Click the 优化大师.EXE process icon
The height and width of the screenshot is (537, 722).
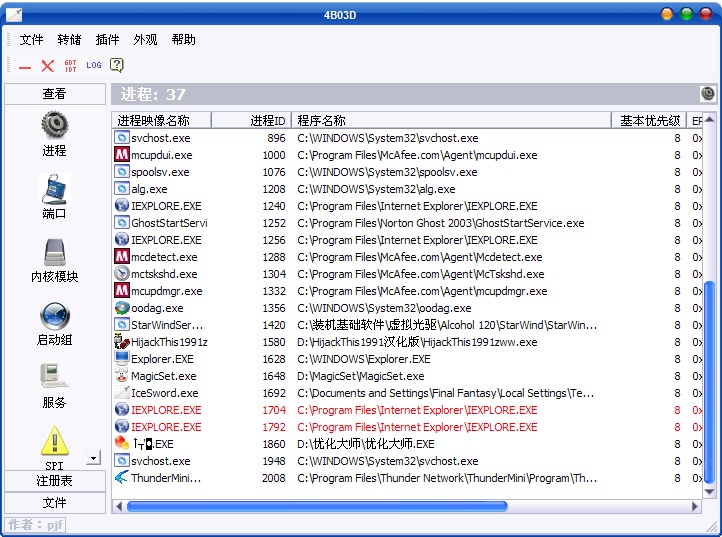(122, 444)
